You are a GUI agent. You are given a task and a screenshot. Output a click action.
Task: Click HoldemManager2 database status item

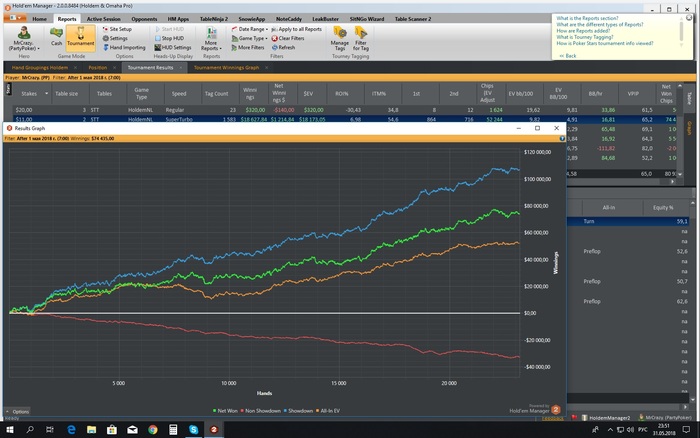(x=606, y=418)
